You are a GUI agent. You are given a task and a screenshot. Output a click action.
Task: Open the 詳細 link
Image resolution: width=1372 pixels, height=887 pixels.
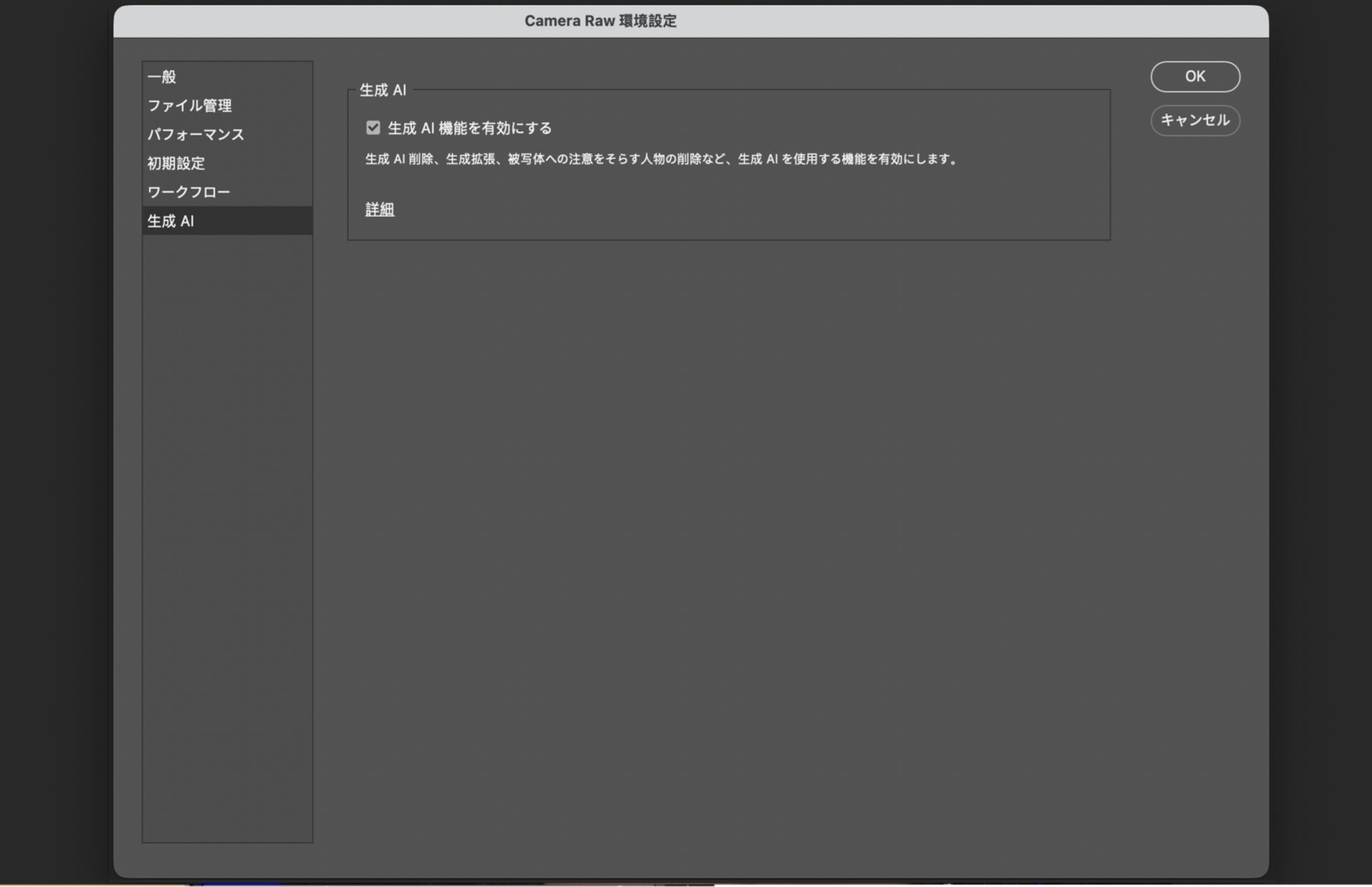click(x=379, y=209)
